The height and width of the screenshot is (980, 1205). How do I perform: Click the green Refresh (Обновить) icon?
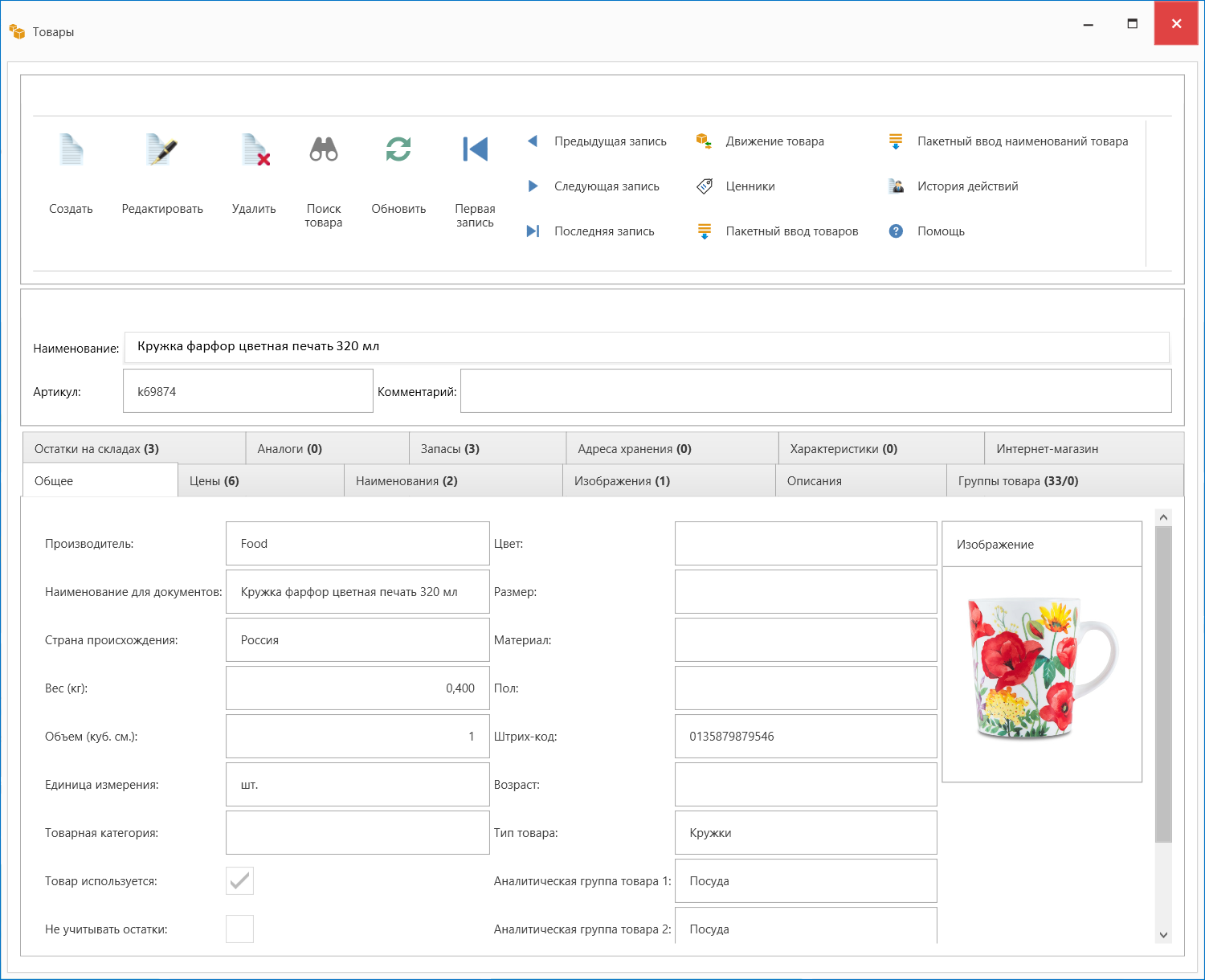(x=398, y=149)
